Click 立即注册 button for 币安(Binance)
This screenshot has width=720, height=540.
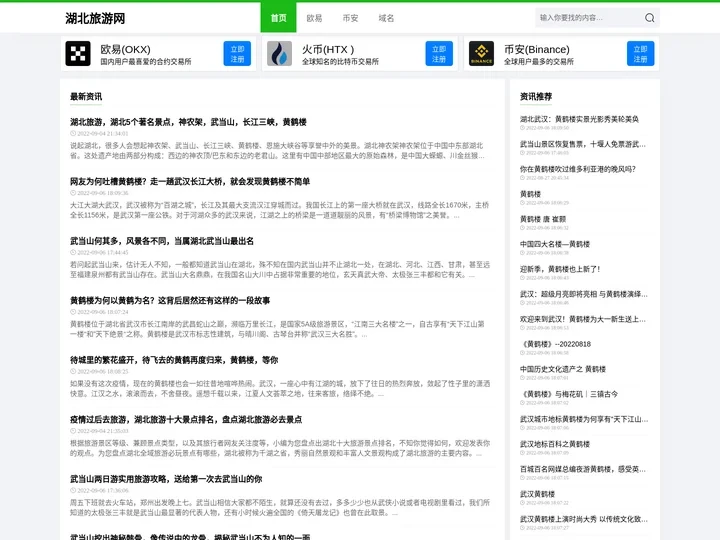coord(641,53)
